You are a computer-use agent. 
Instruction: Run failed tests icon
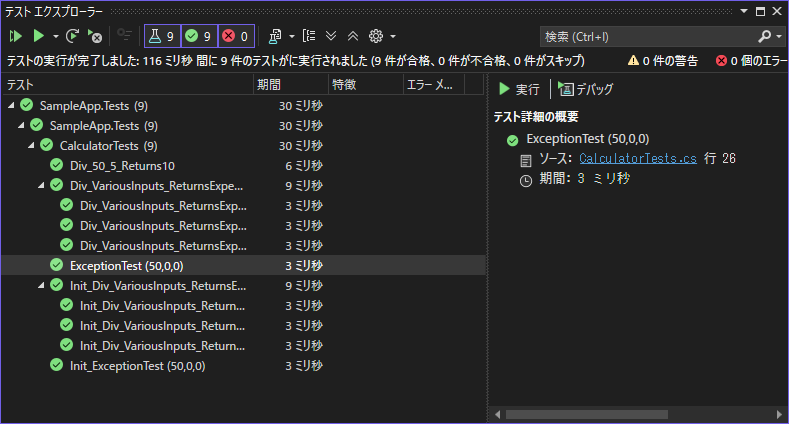tap(95, 36)
